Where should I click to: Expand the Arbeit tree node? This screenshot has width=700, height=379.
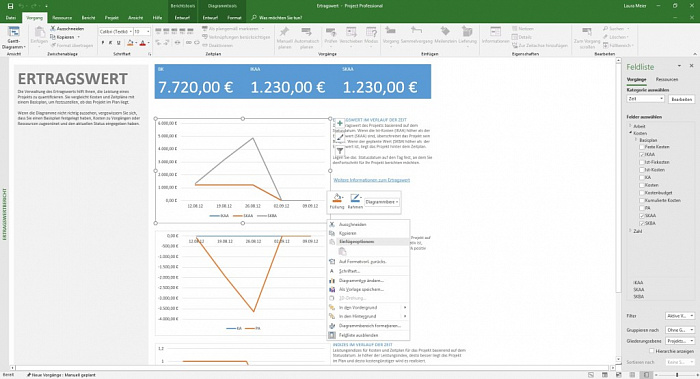point(630,126)
